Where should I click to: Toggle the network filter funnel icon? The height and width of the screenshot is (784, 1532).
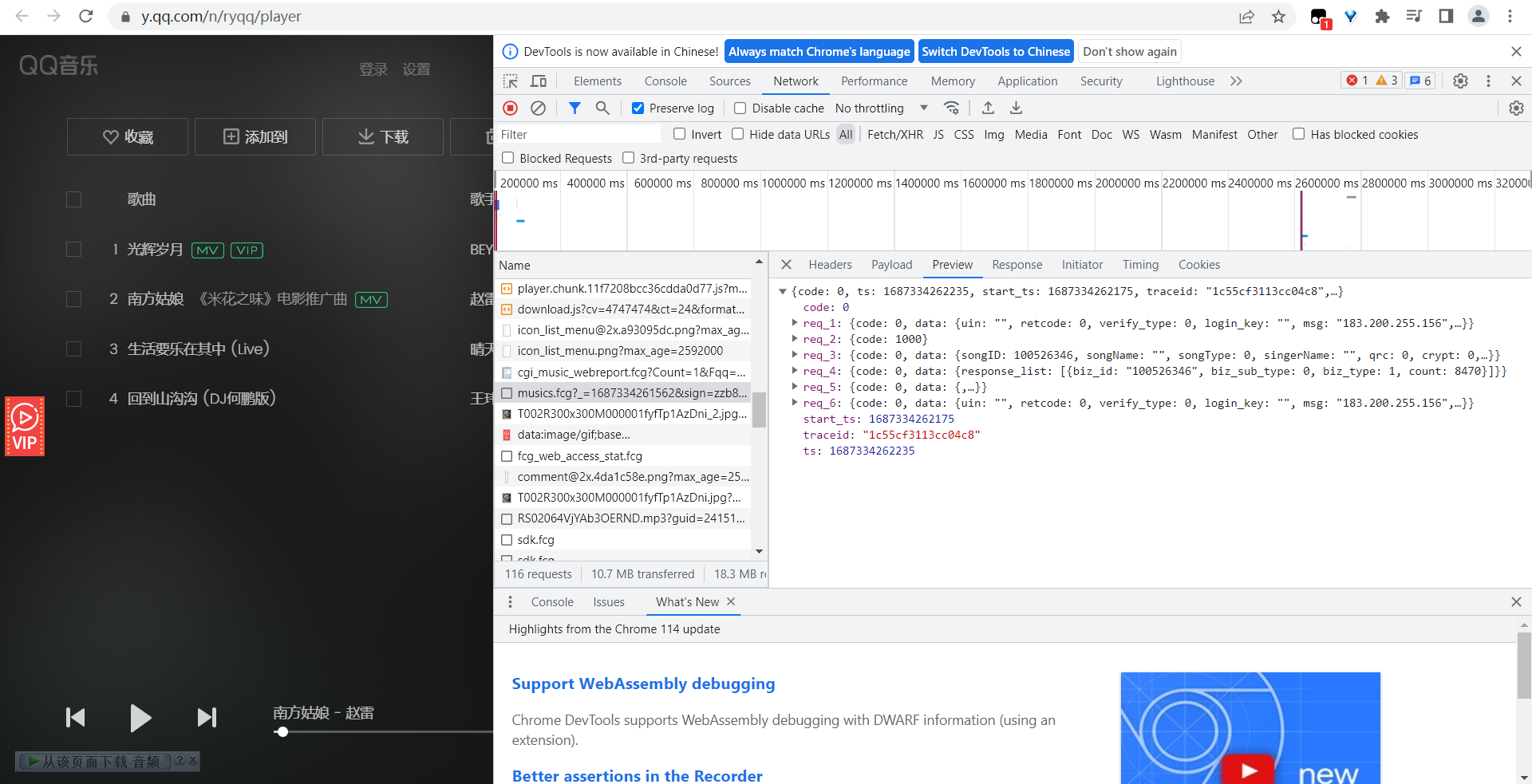[x=574, y=108]
